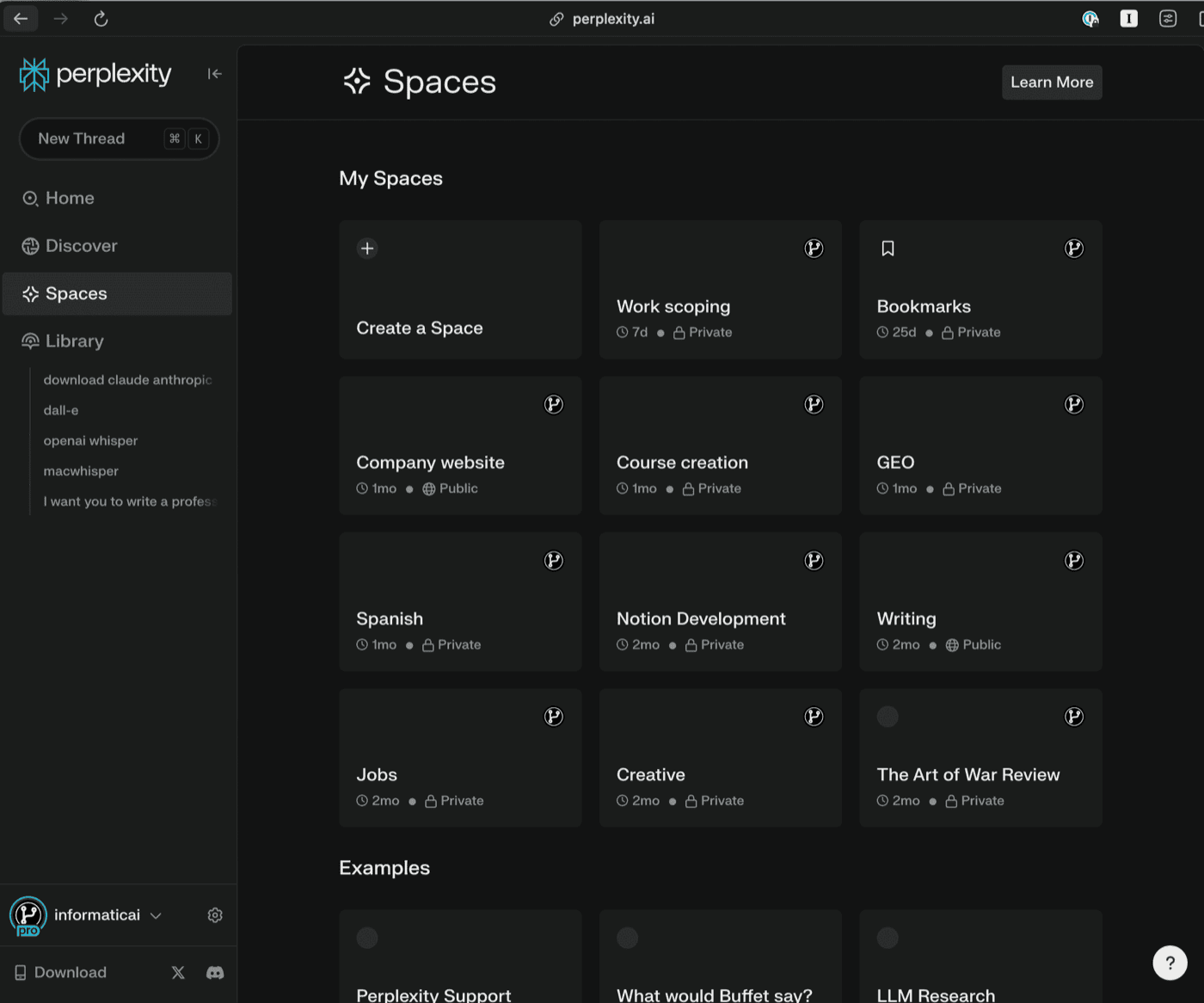Screen dimensions: 1204x1003
Task: Click the avatar icon on Company website card
Action: click(x=554, y=404)
